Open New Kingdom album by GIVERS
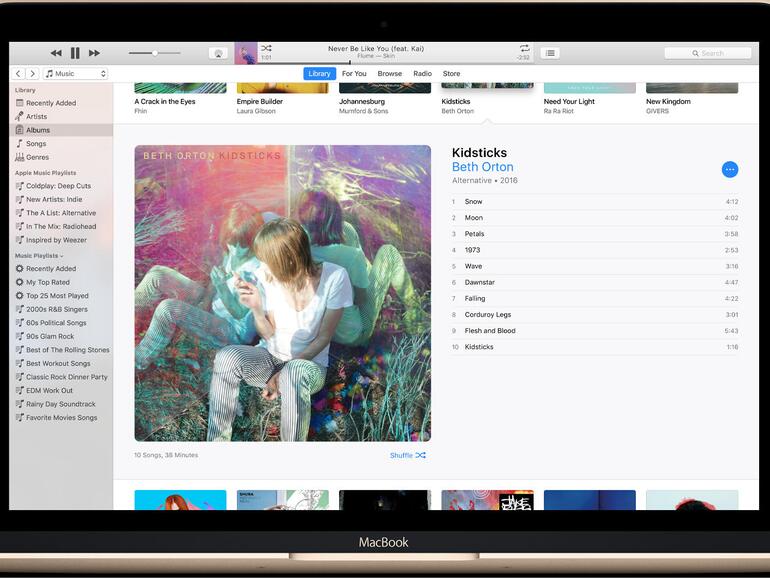This screenshot has height=578, width=770. point(692,100)
